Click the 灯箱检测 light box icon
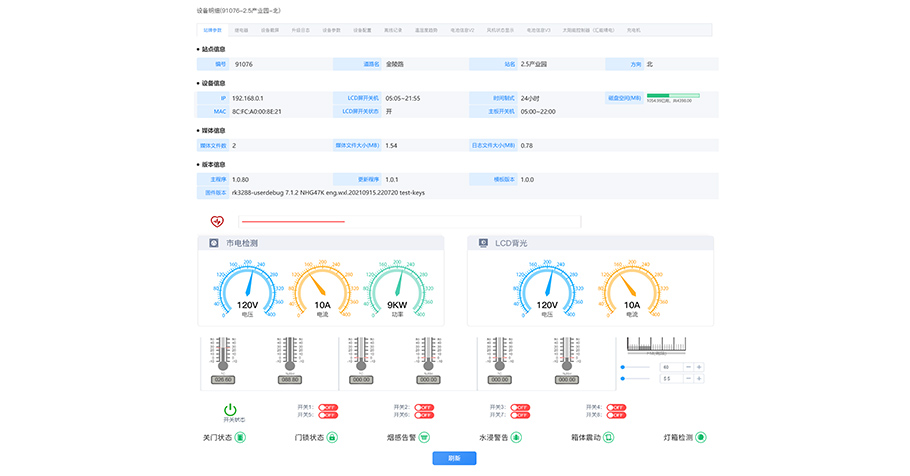Image resolution: width=910 pixels, height=476 pixels. (701, 437)
